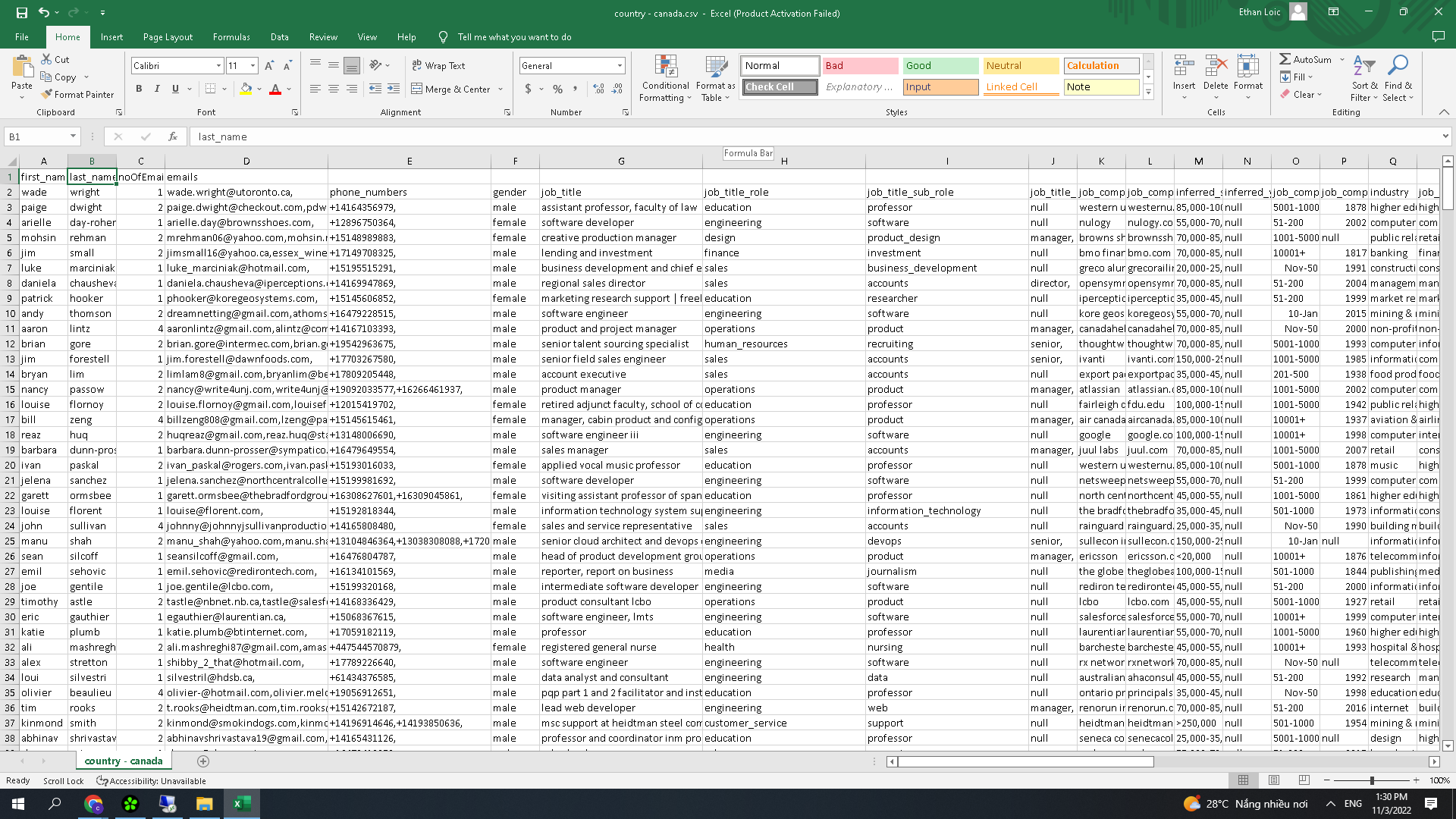Switch to the Data tab
Screen dimensions: 1456x819
click(280, 36)
